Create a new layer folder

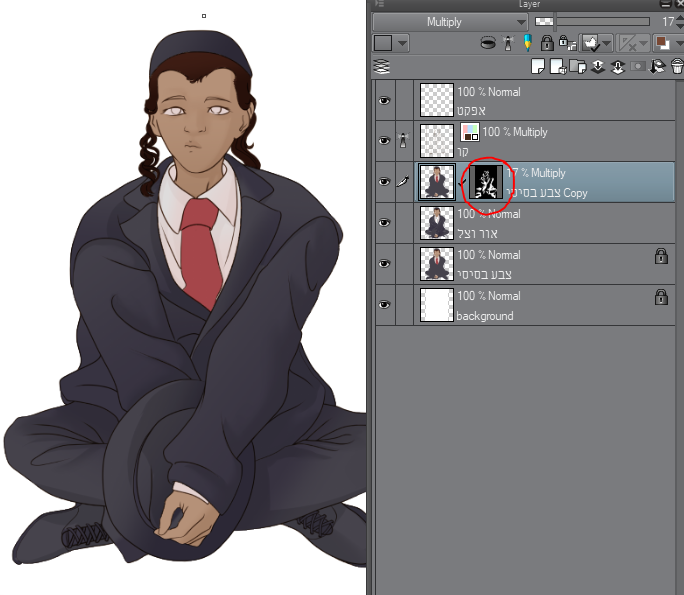click(x=578, y=67)
